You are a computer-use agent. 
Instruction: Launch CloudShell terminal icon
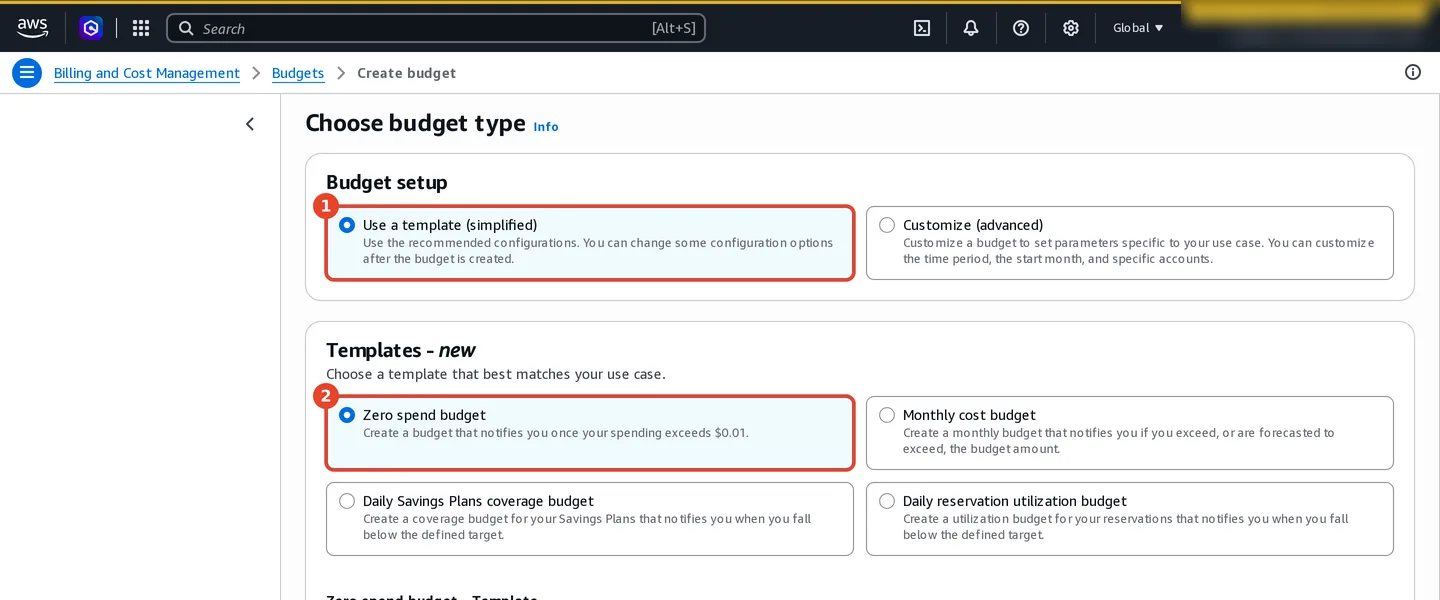[x=922, y=28]
